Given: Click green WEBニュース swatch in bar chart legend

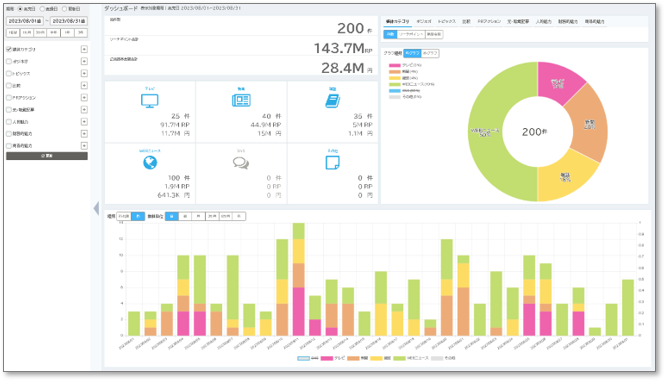Looking at the screenshot, I should 400,359.
